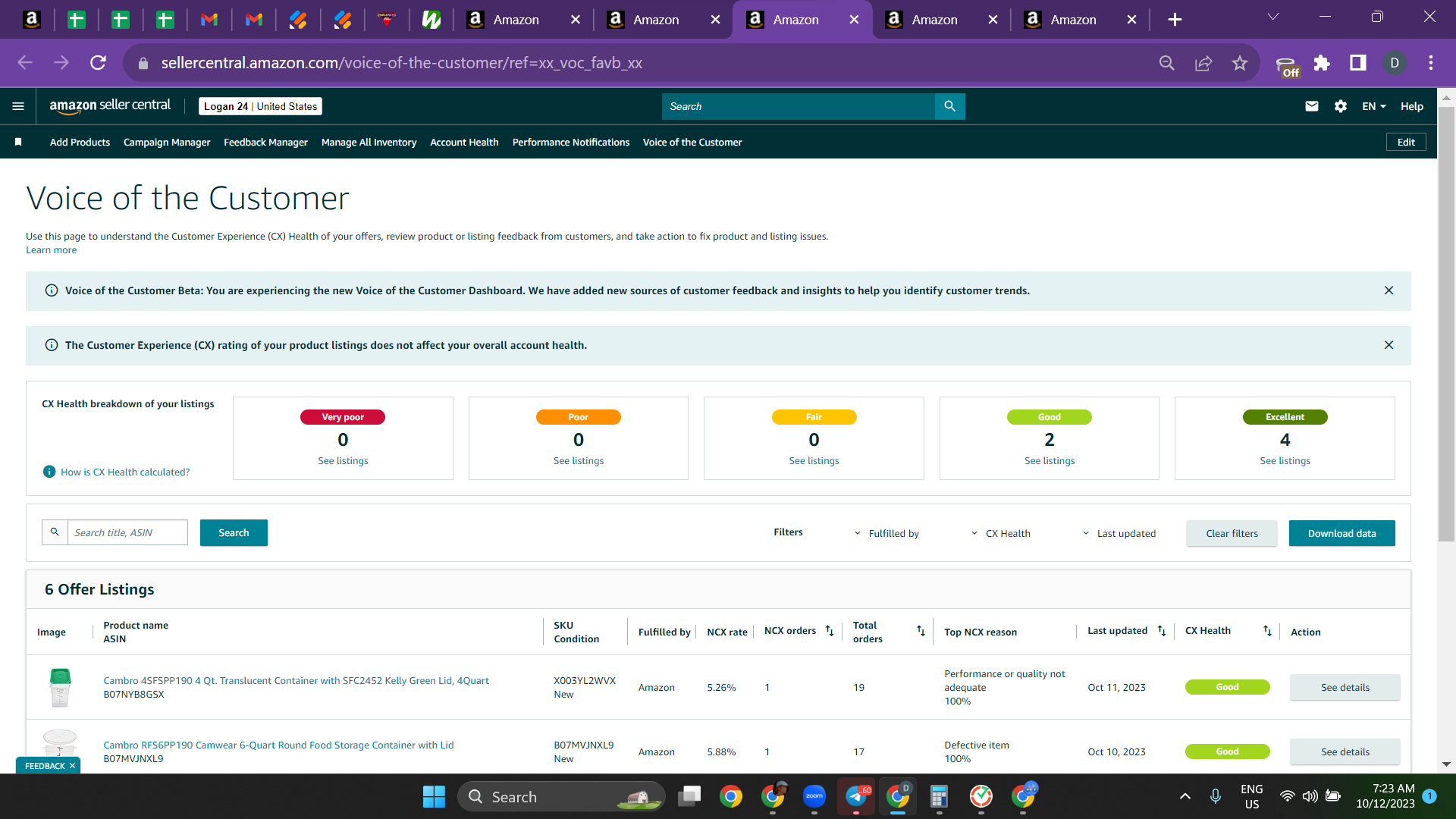
Task: See listings under Very poor
Action: (343, 460)
